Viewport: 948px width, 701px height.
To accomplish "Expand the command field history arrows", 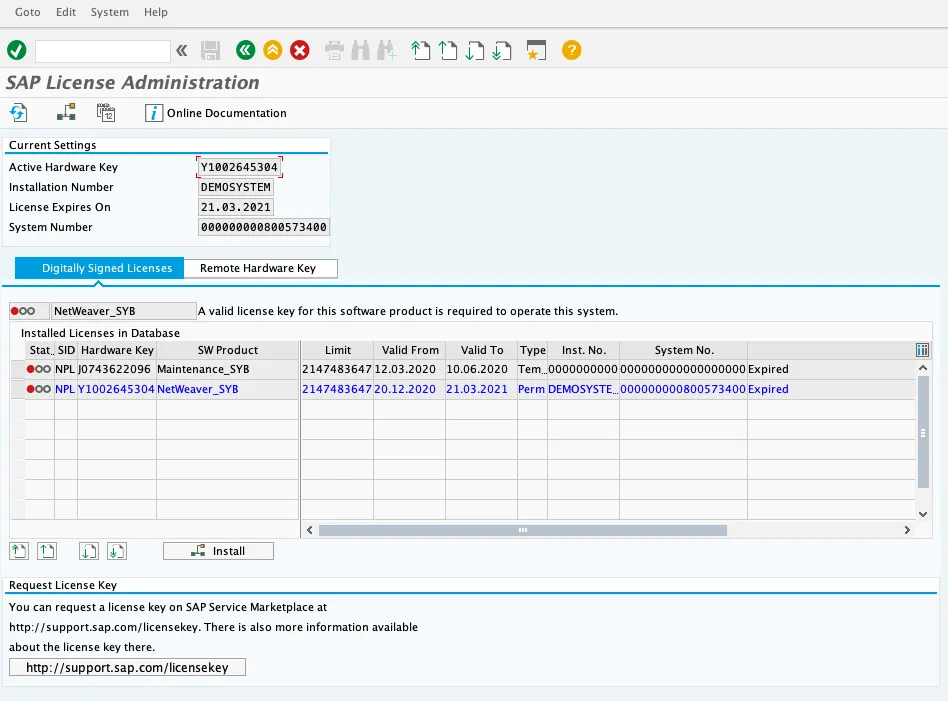I will [181, 50].
